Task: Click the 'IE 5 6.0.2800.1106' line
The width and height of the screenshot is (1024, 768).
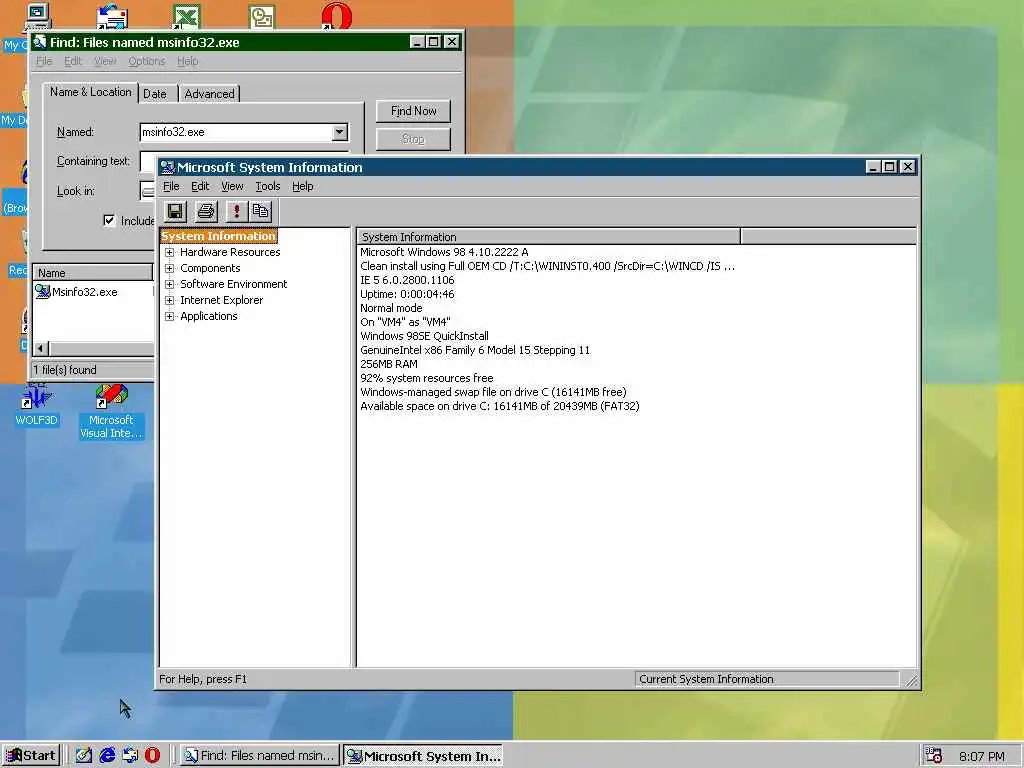Action: click(407, 280)
